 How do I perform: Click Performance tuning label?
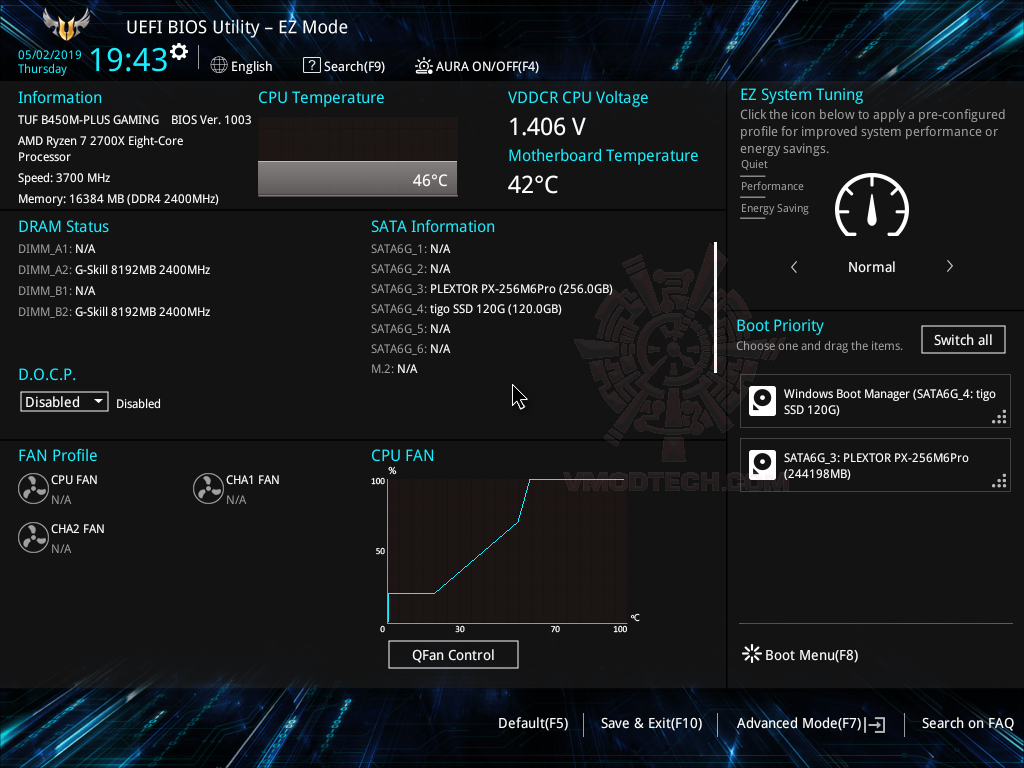[772, 186]
